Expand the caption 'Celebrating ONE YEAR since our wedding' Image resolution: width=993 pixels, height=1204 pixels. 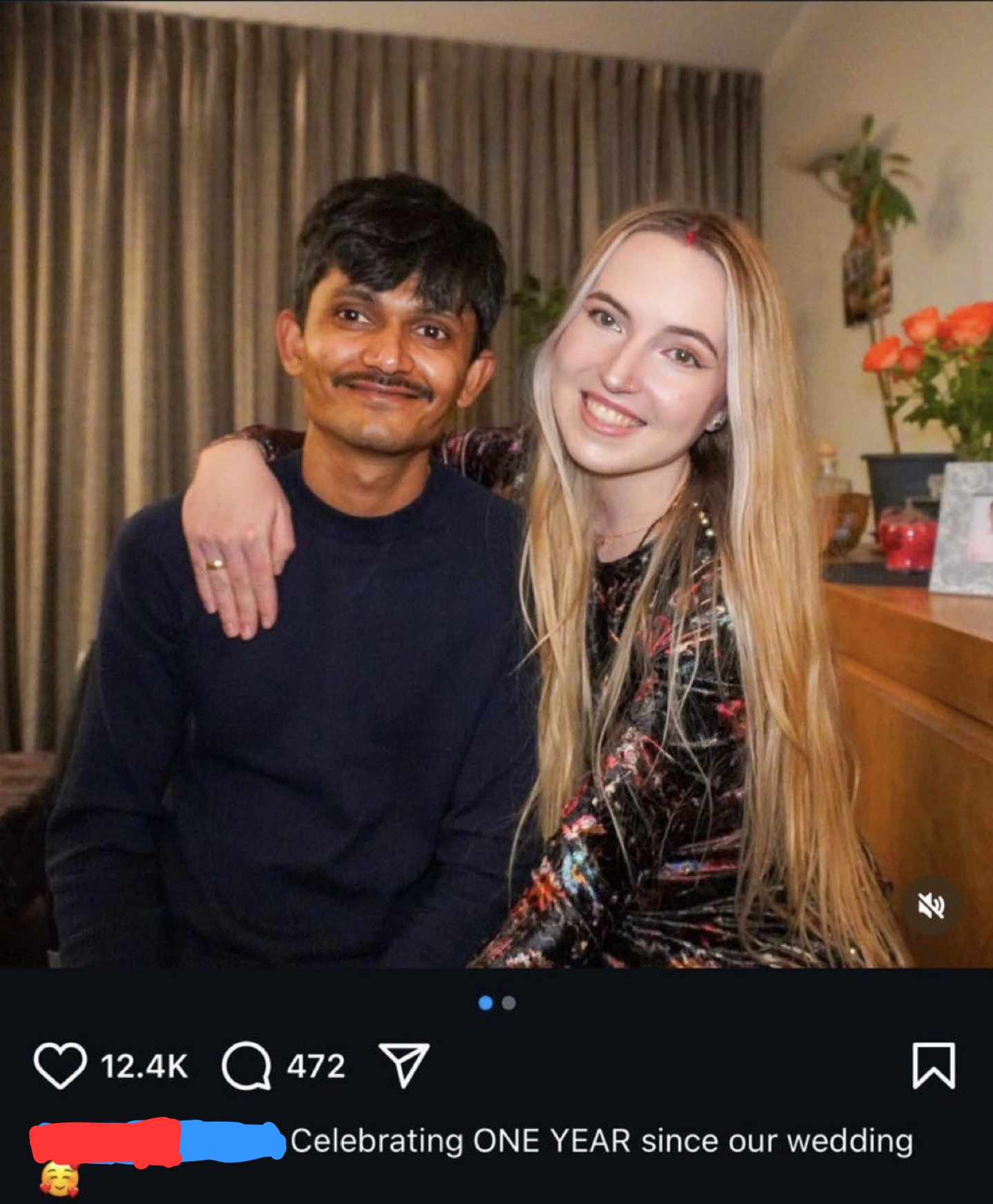[601, 1141]
